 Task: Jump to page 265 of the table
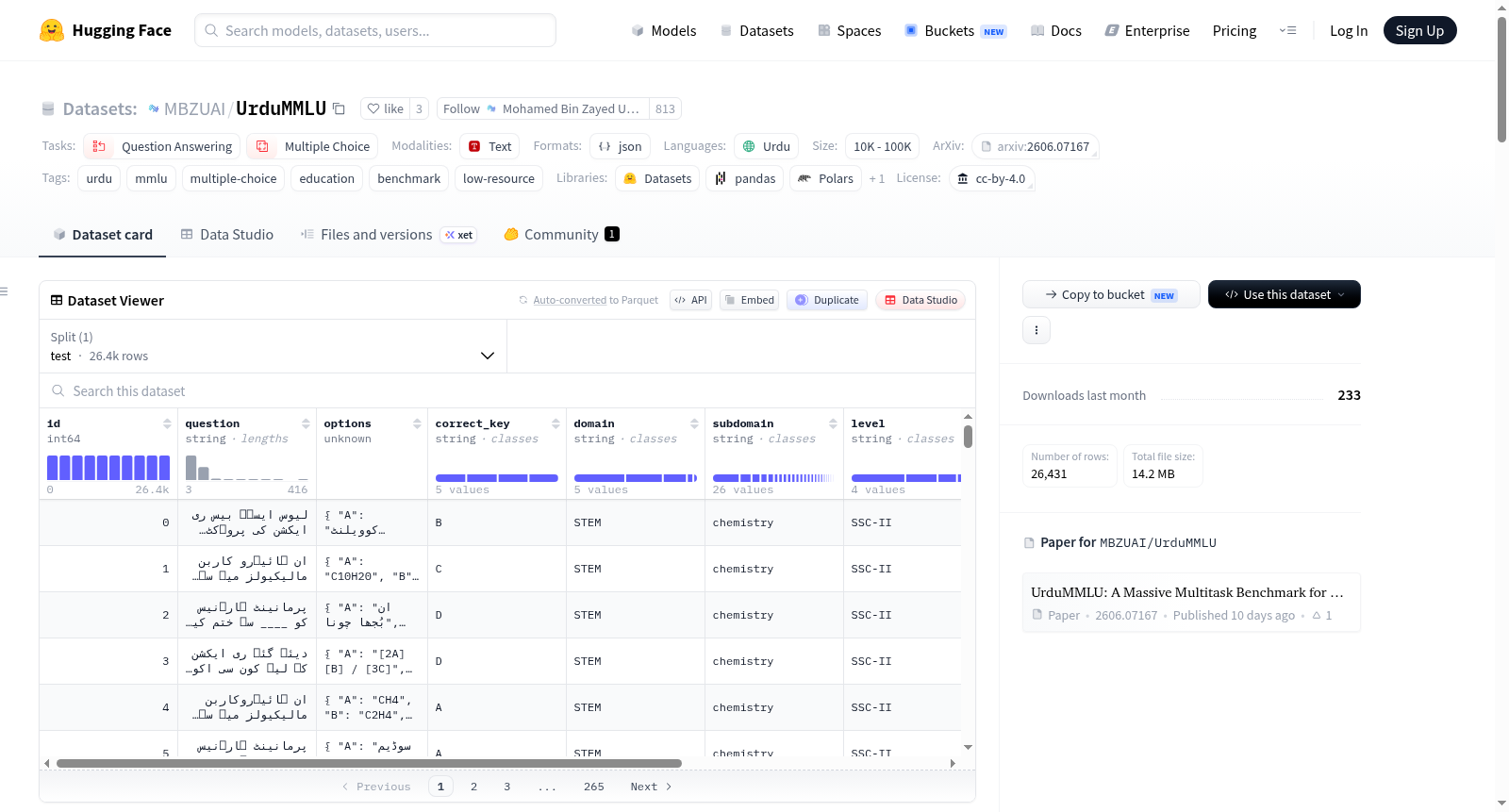pos(593,787)
